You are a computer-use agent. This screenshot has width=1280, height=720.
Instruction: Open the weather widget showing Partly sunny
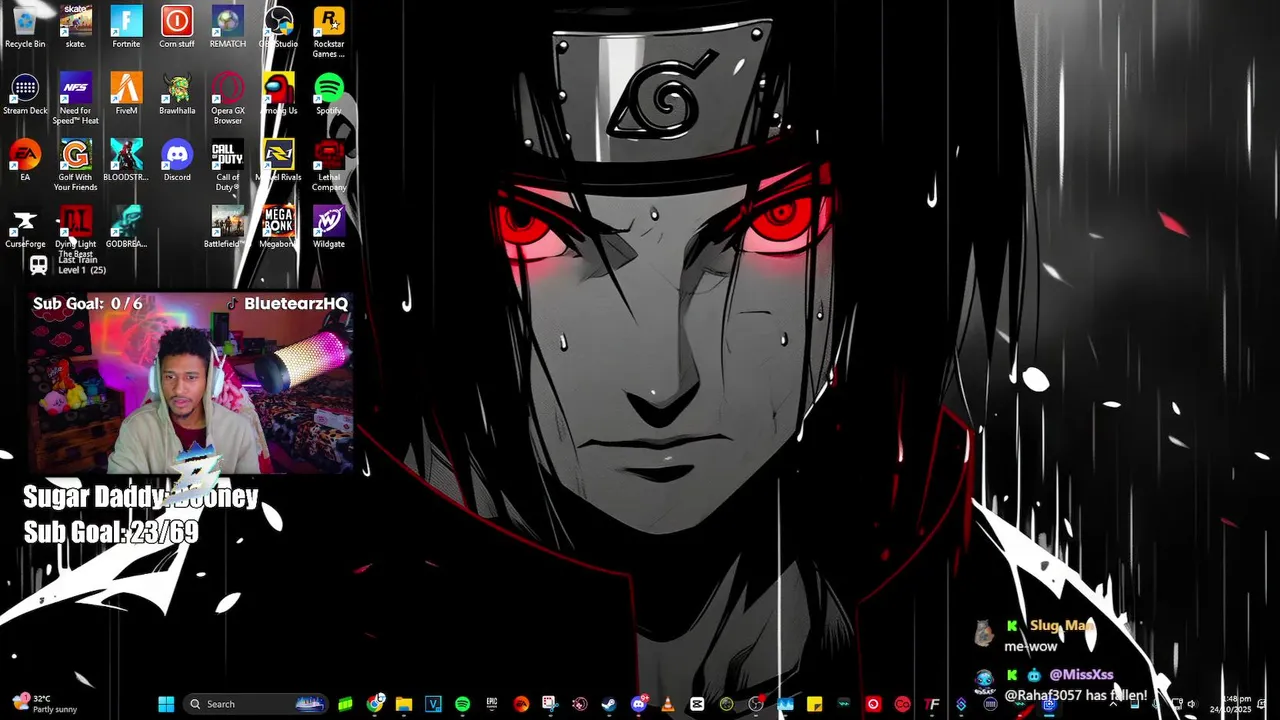[43, 704]
